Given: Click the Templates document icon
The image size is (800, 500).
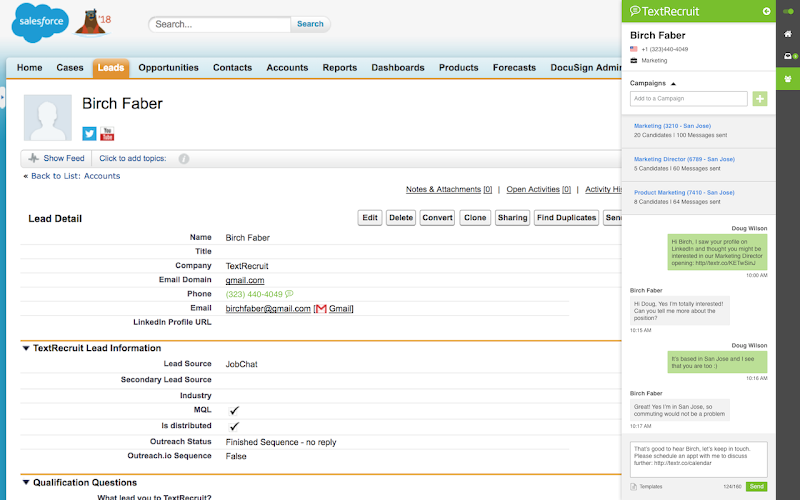Looking at the screenshot, I should coord(633,487).
